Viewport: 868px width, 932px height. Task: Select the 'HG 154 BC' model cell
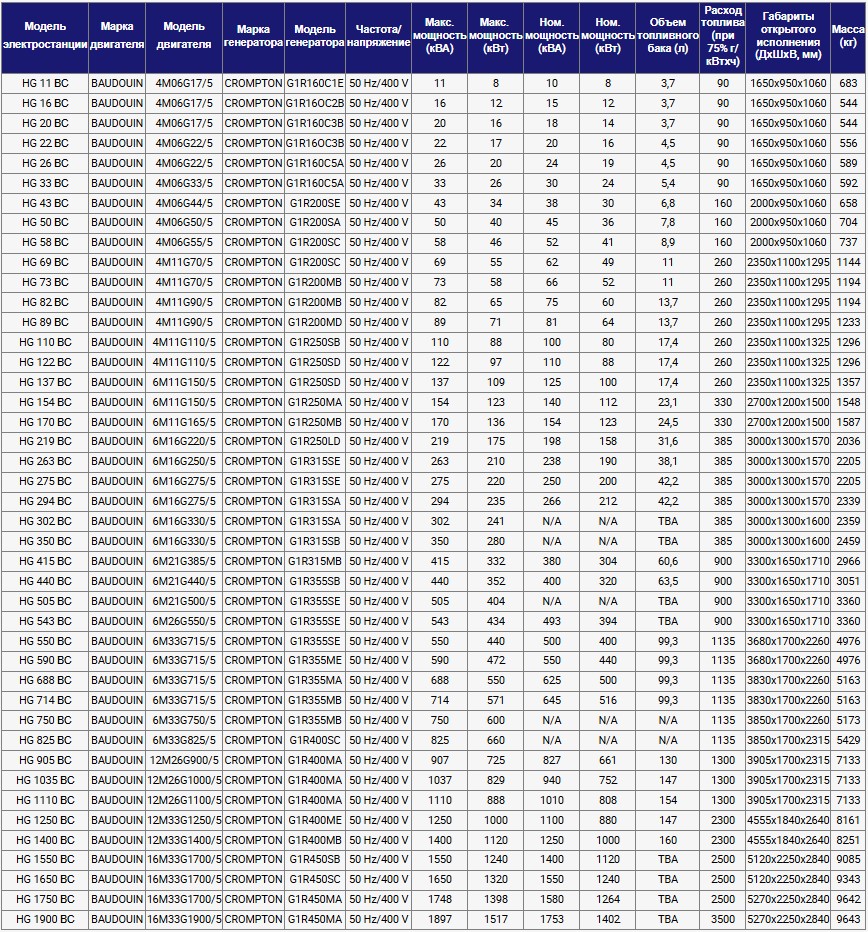[x=45, y=402]
